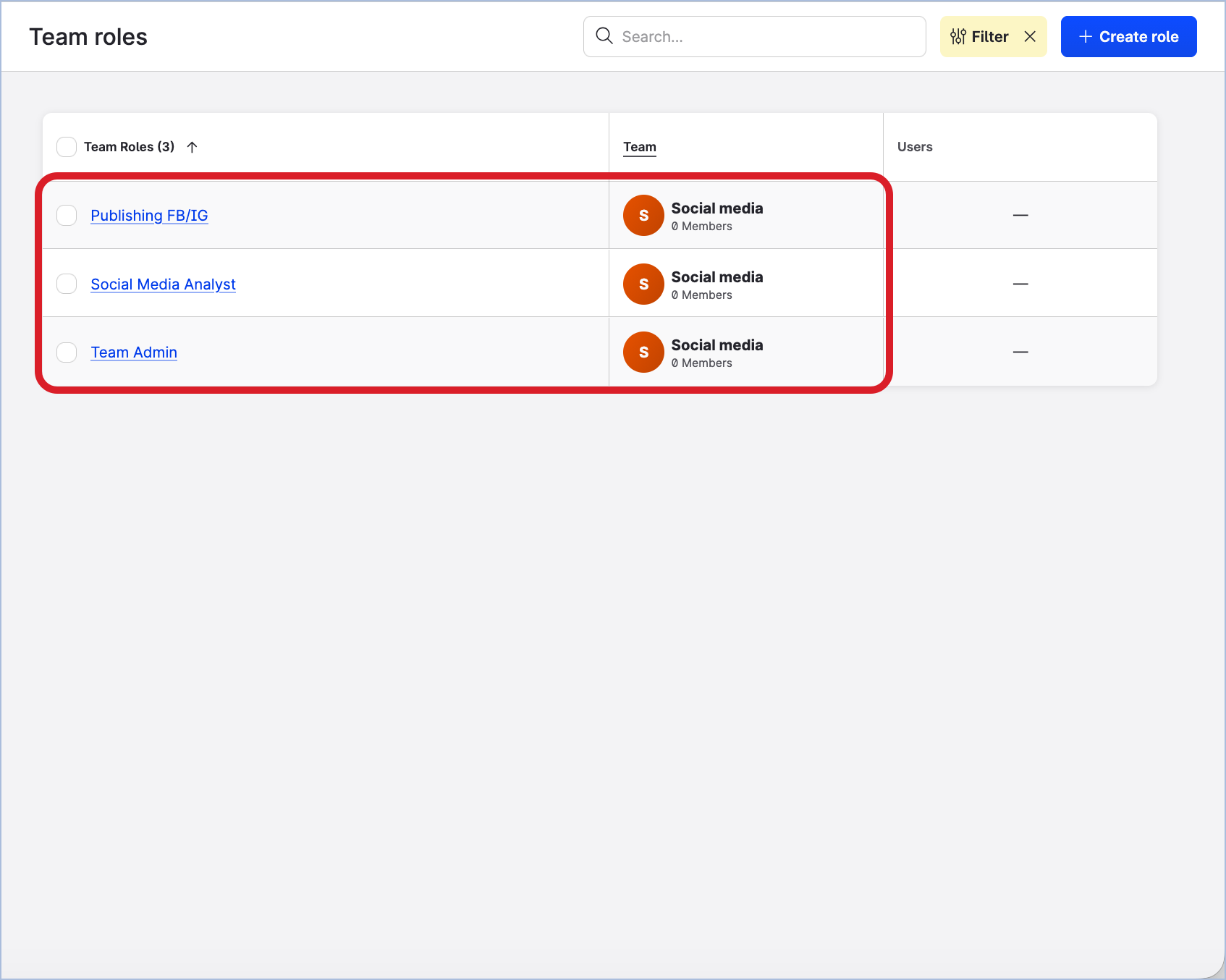The height and width of the screenshot is (980, 1226).
Task: Focus the Search input field
Action: point(767,37)
